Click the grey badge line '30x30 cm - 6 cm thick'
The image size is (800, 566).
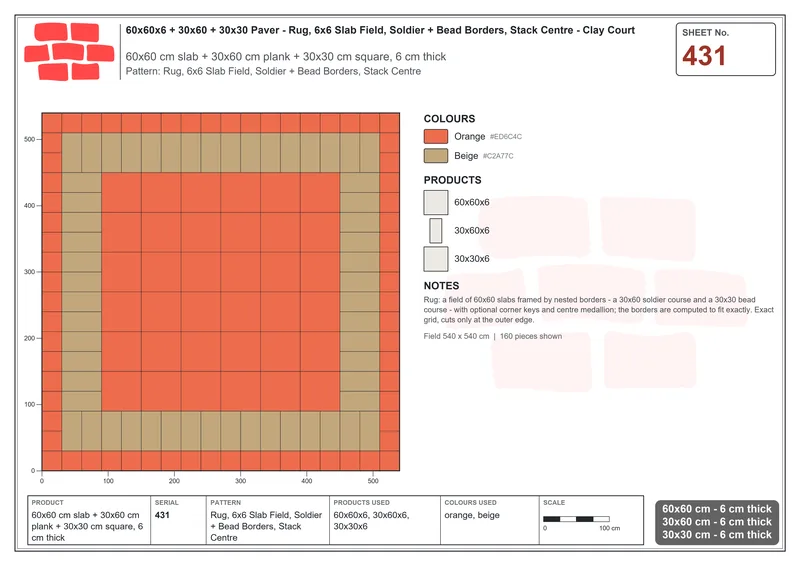pos(717,535)
